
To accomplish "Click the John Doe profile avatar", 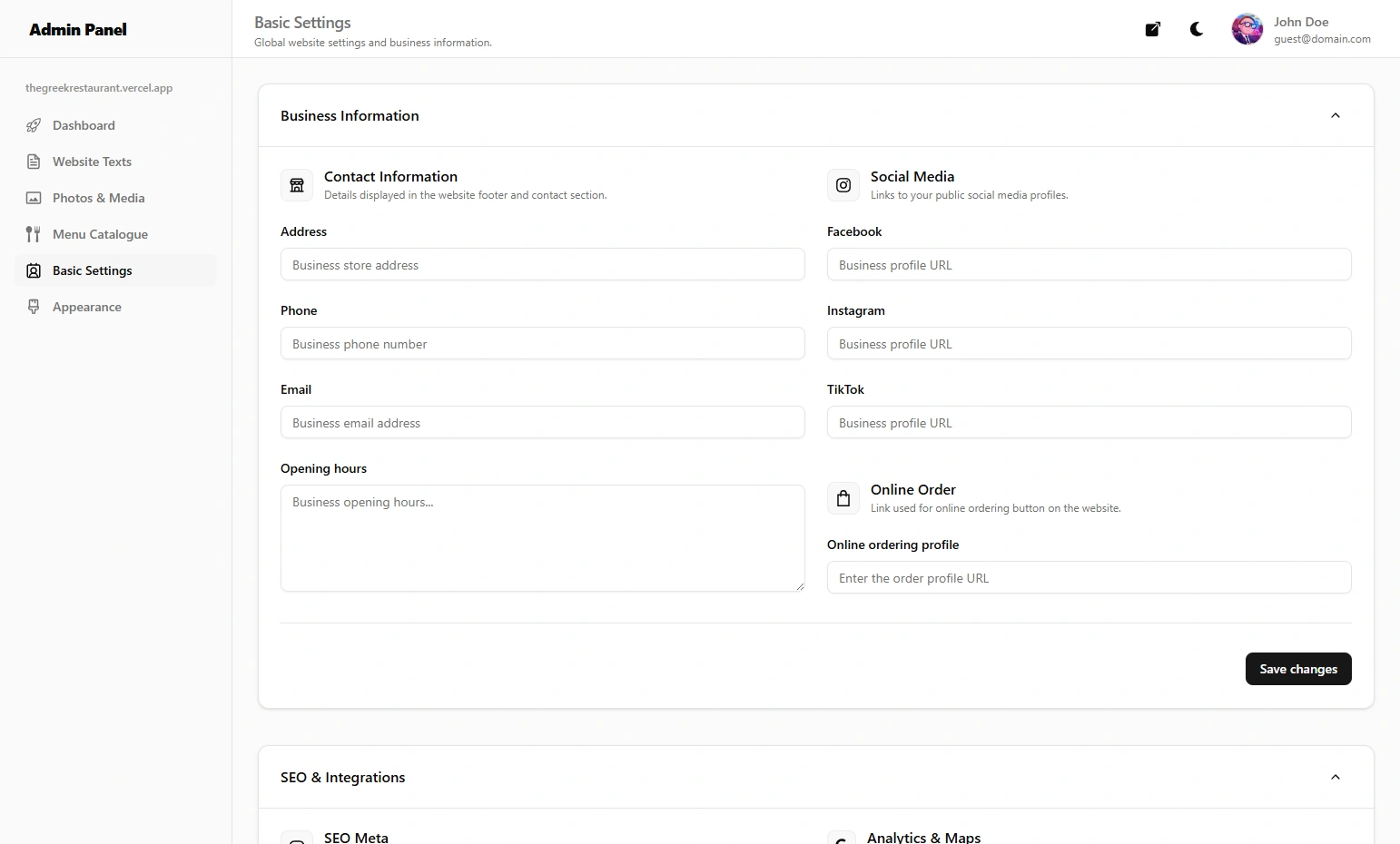I will (x=1247, y=29).
